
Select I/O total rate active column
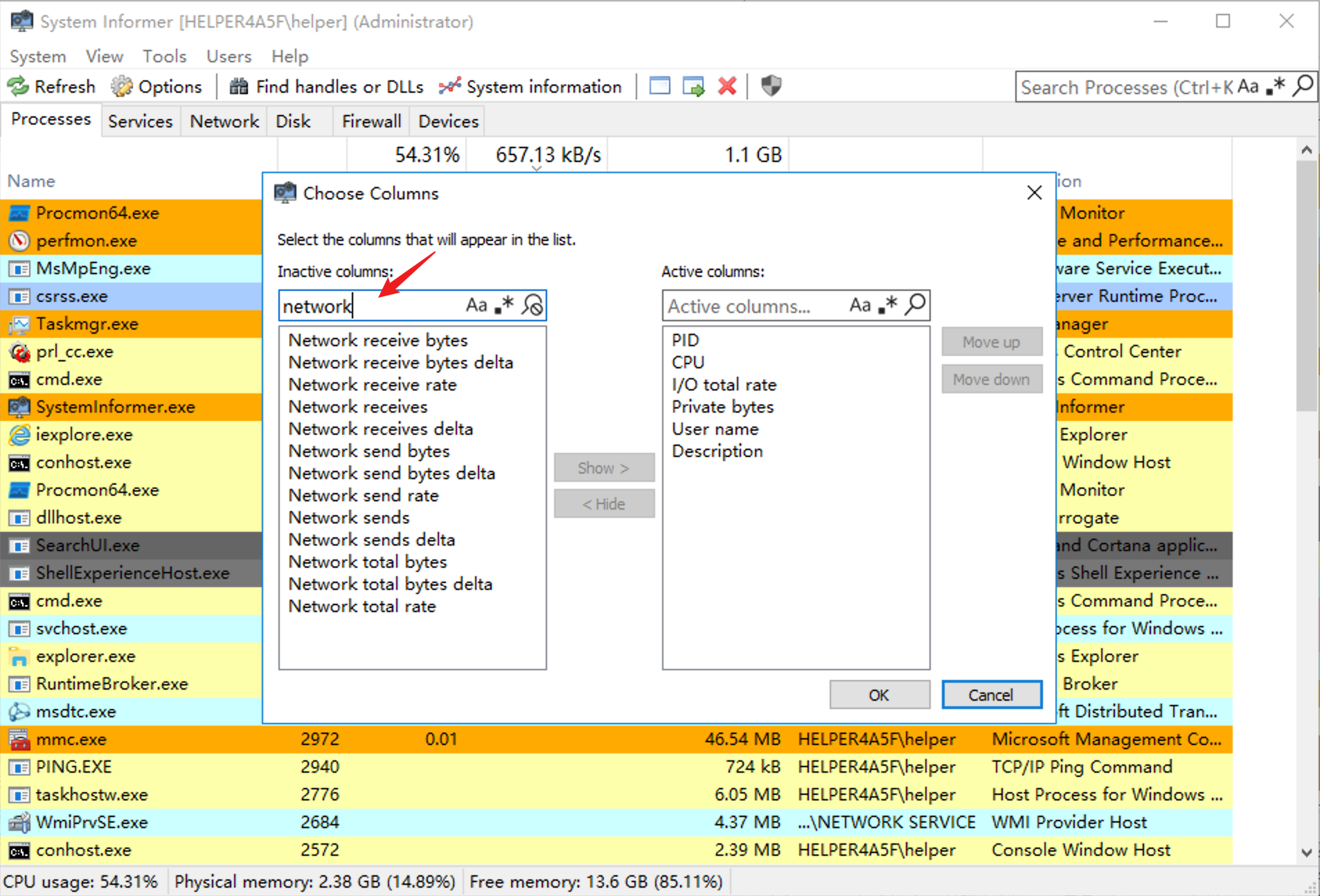[724, 384]
